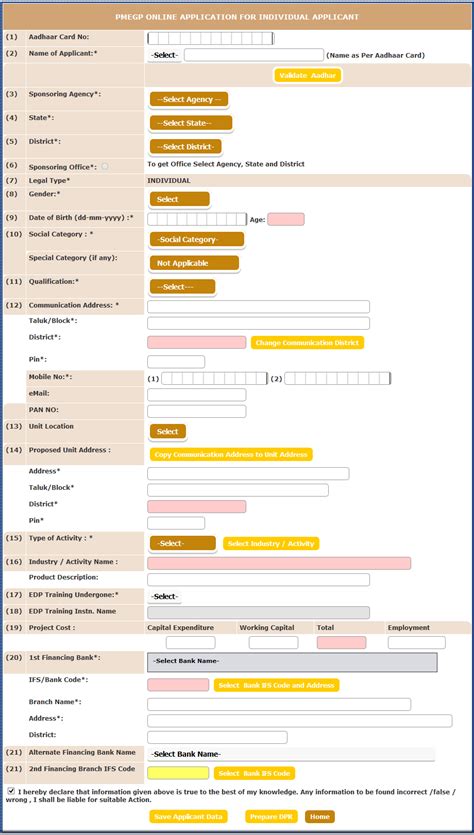This screenshot has width=474, height=835.
Task: Click the communication Pin field
Action: (176, 362)
